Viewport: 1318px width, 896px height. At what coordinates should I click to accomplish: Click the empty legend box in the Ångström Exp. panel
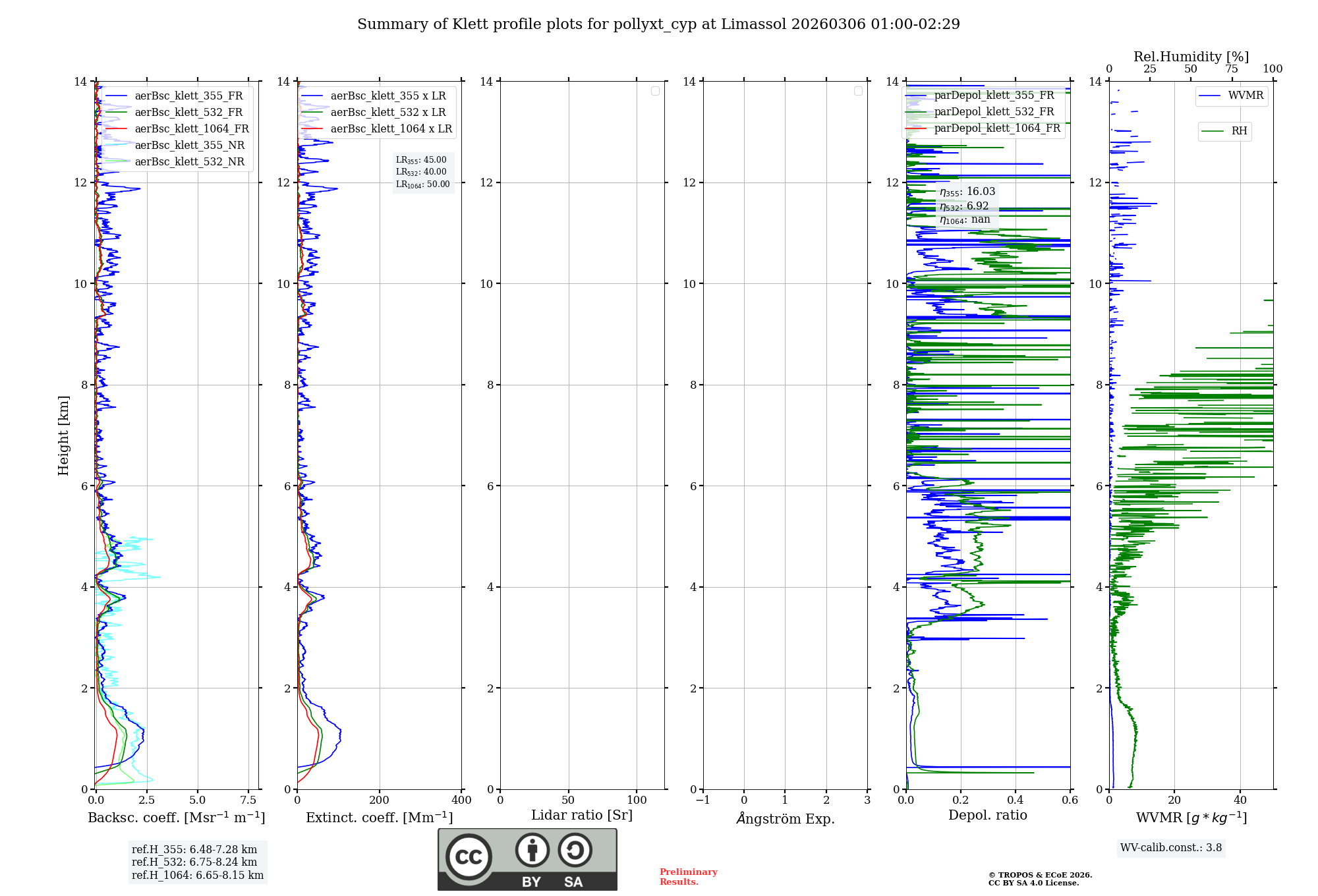click(858, 91)
